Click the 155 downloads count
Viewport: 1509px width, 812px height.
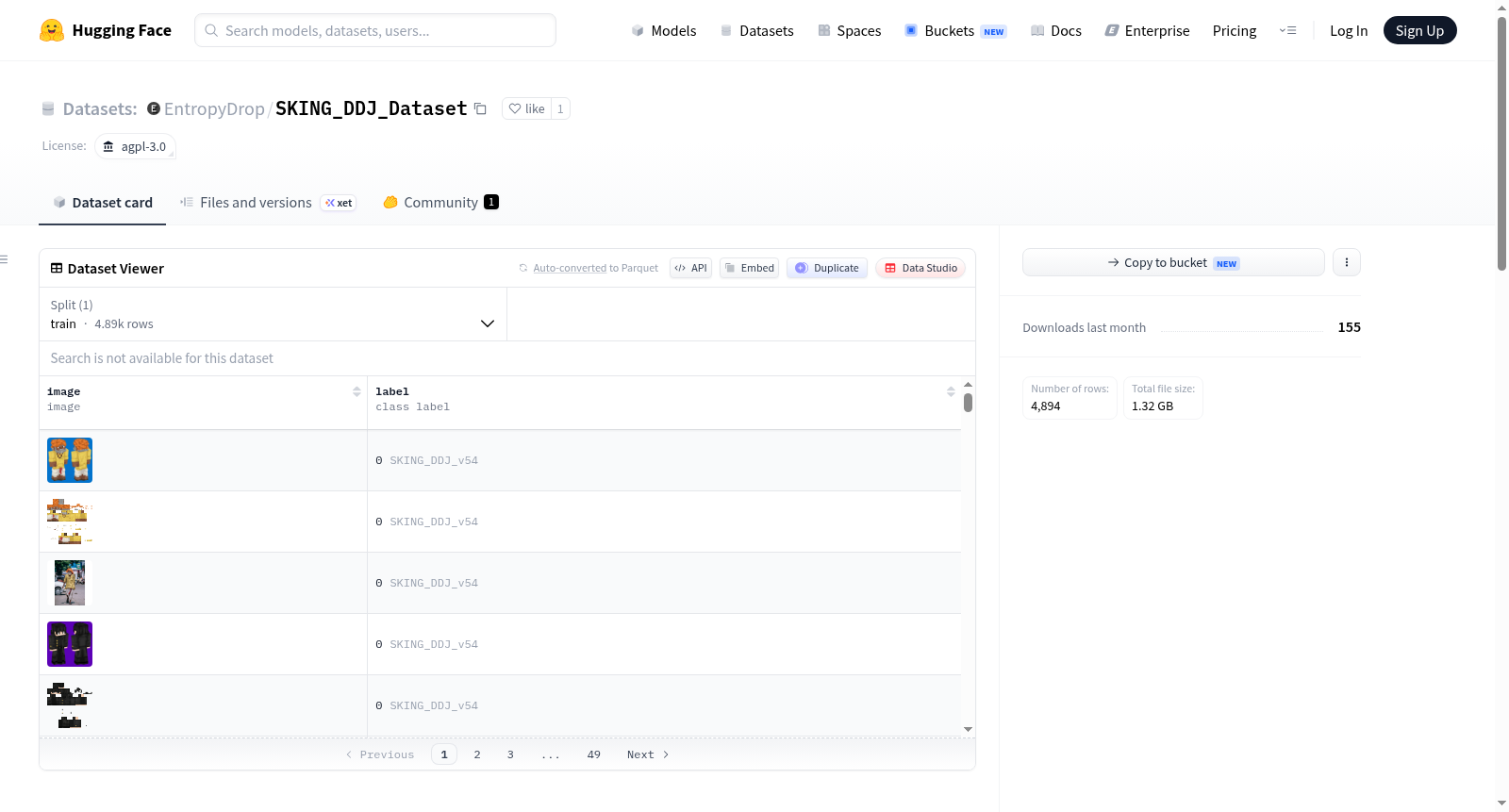point(1350,327)
